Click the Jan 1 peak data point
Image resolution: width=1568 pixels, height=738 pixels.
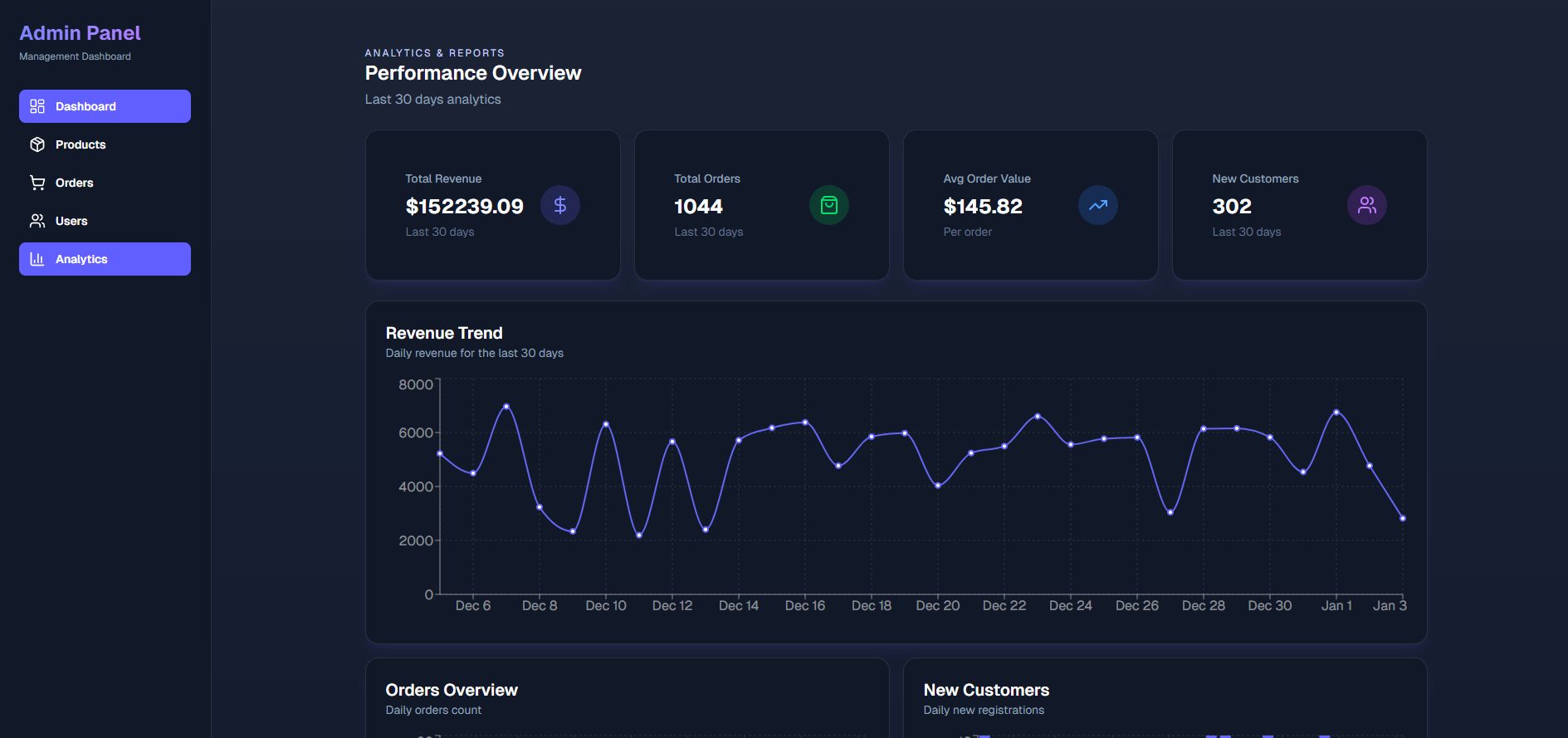pos(1336,412)
